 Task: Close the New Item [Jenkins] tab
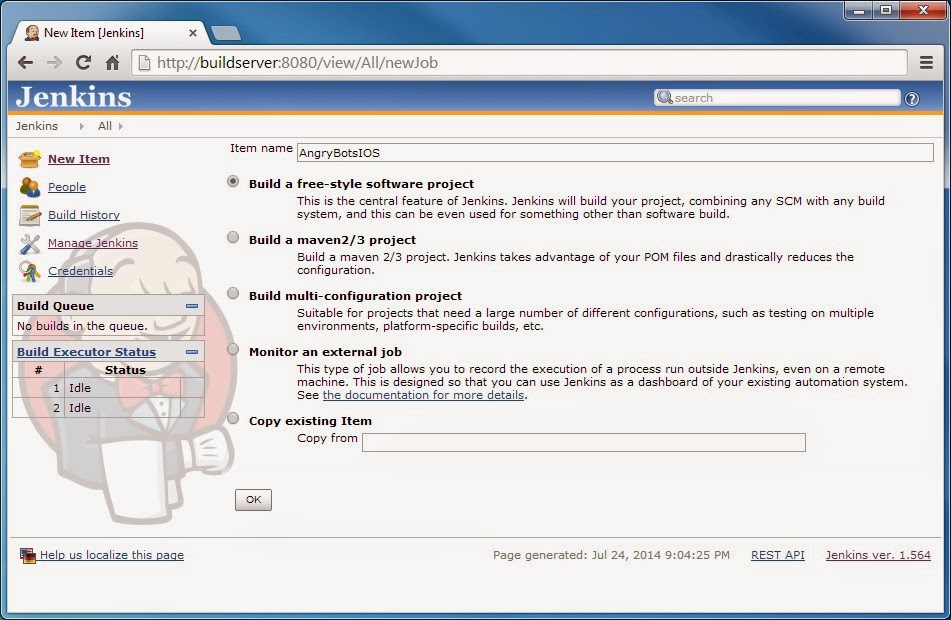click(x=193, y=33)
